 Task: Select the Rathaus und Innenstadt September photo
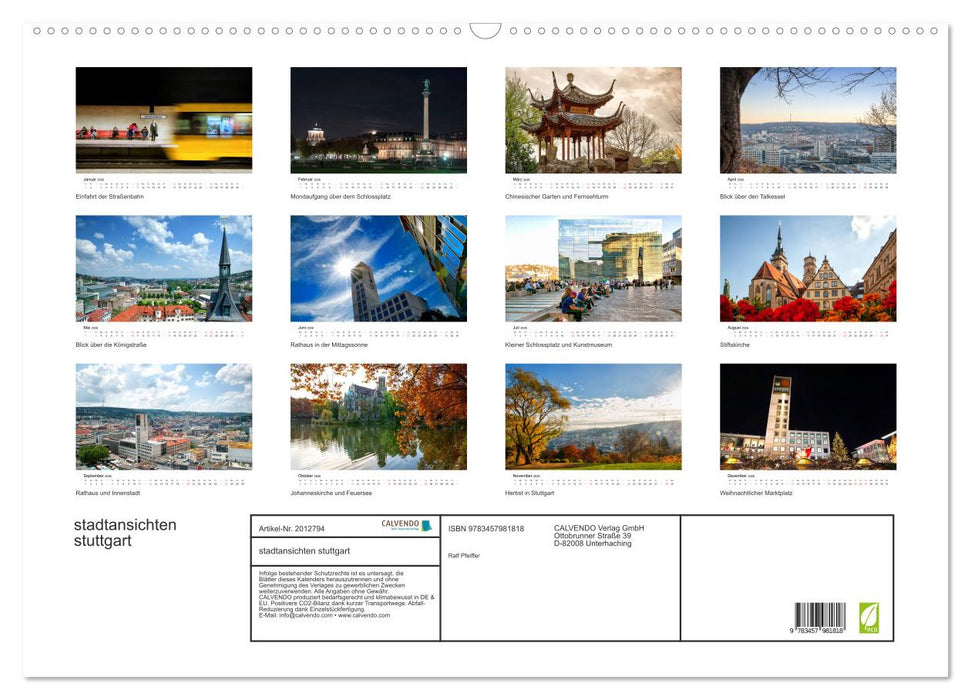point(164,417)
